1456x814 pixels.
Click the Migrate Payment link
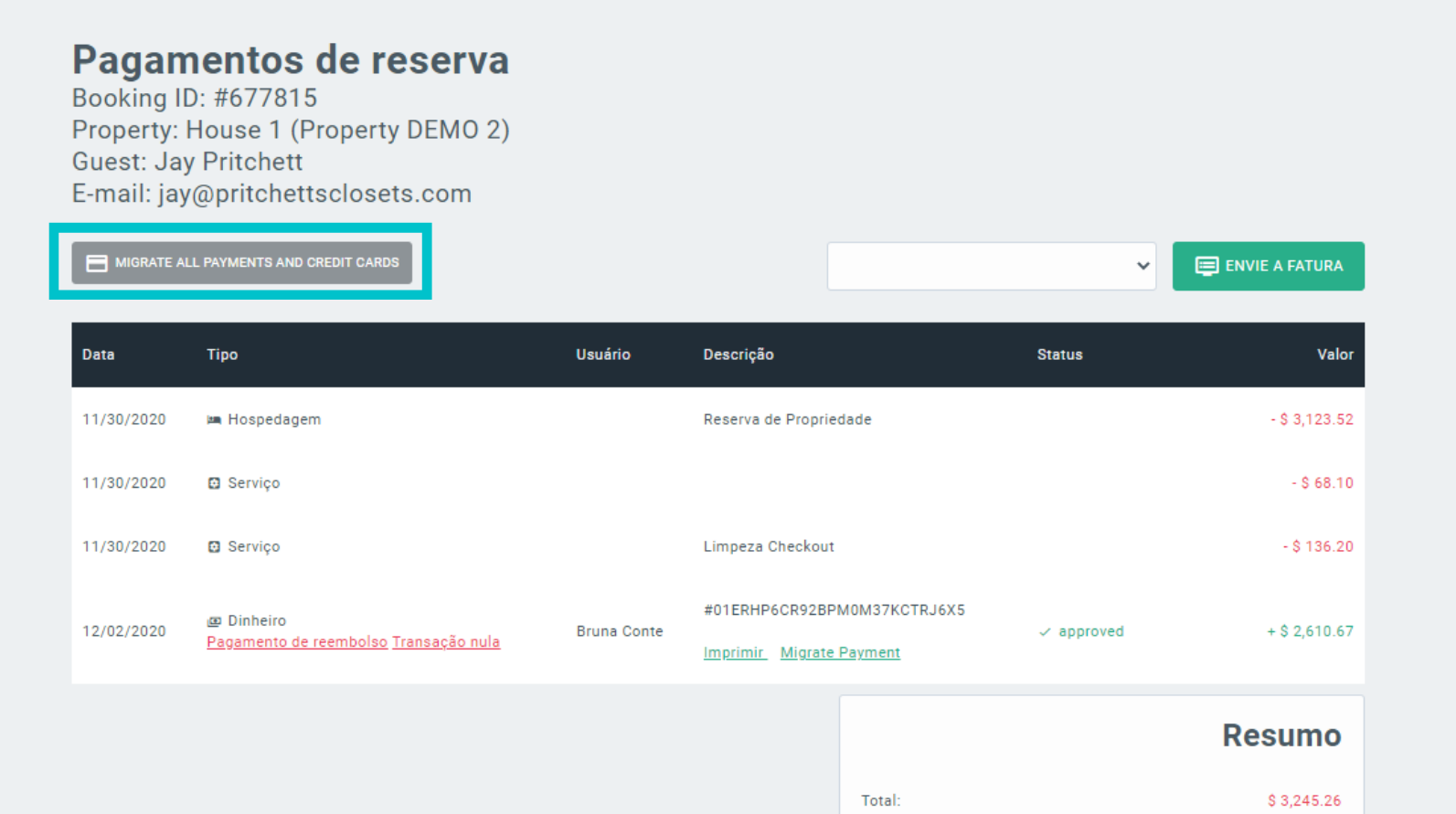[x=840, y=653]
